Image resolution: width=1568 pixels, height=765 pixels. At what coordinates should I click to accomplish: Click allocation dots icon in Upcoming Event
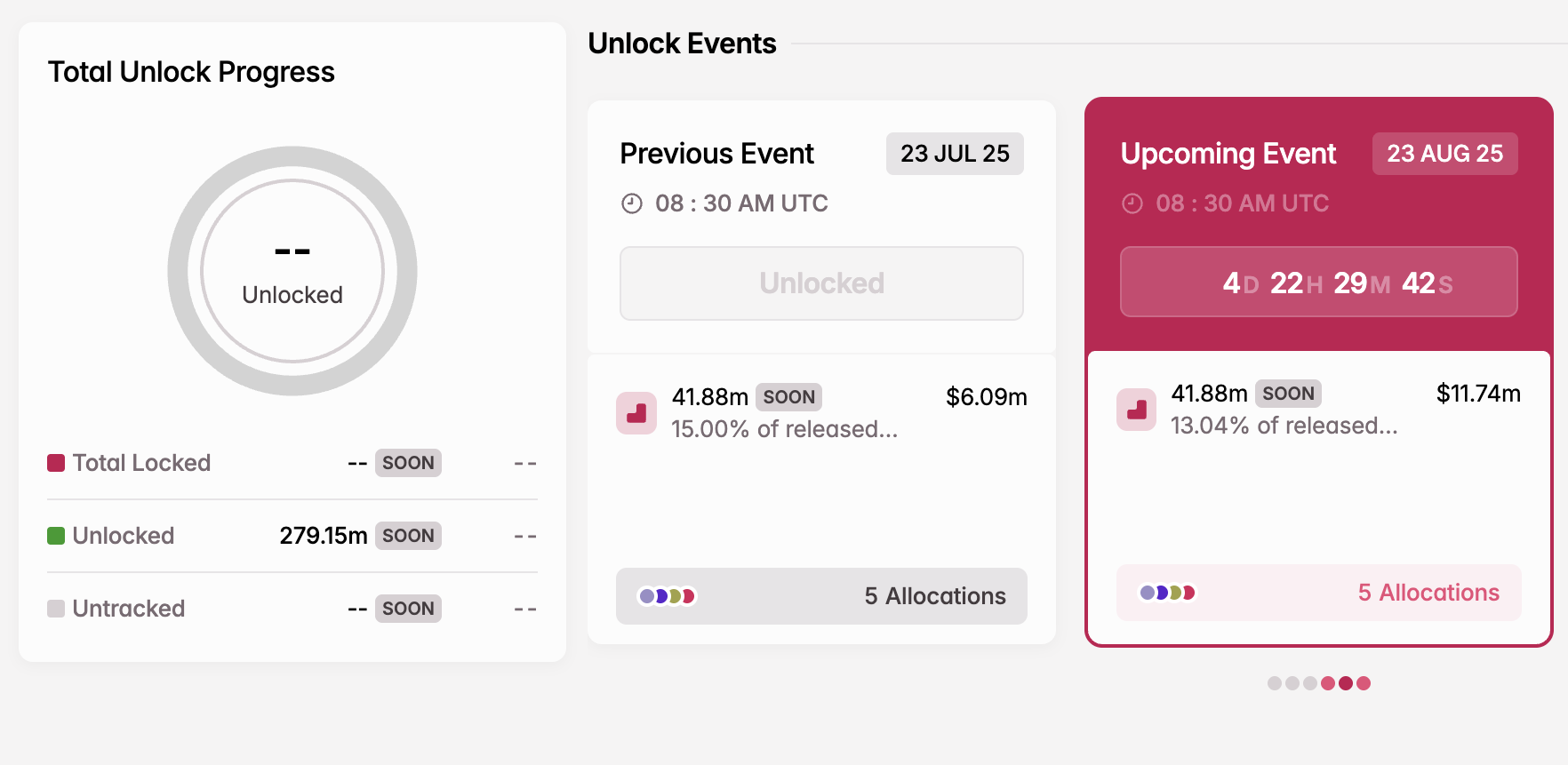[1167, 593]
